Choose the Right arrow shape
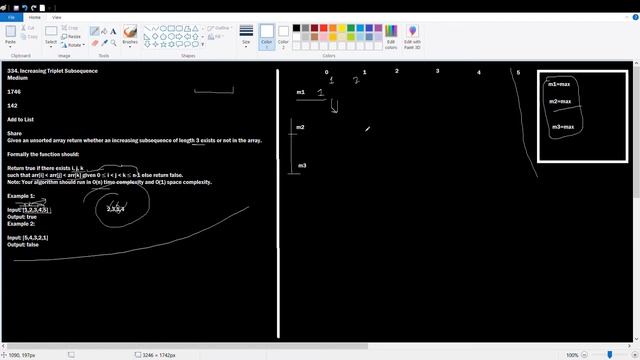Screen dimensions: 640x360 click(179, 36)
